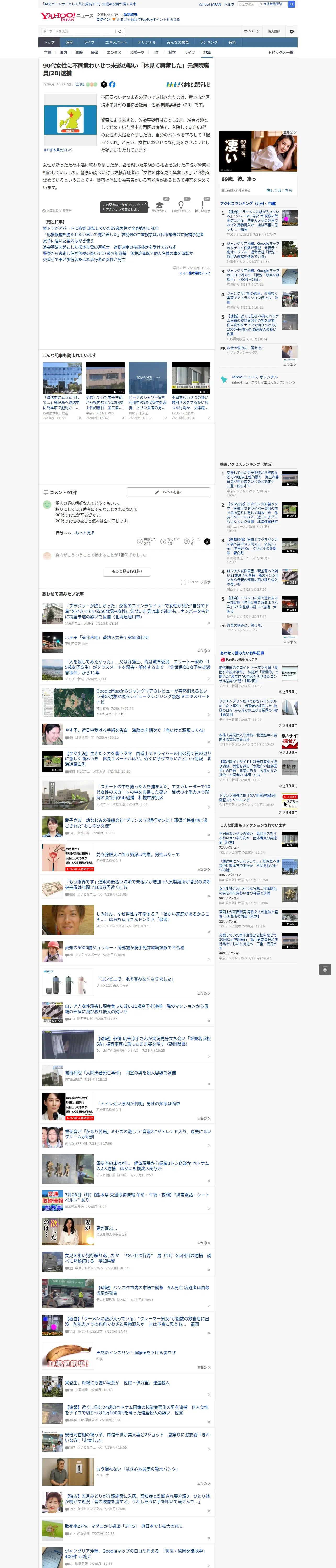Open the みんなの意見 navigation tab
336x1568 pixels.
click(x=177, y=43)
